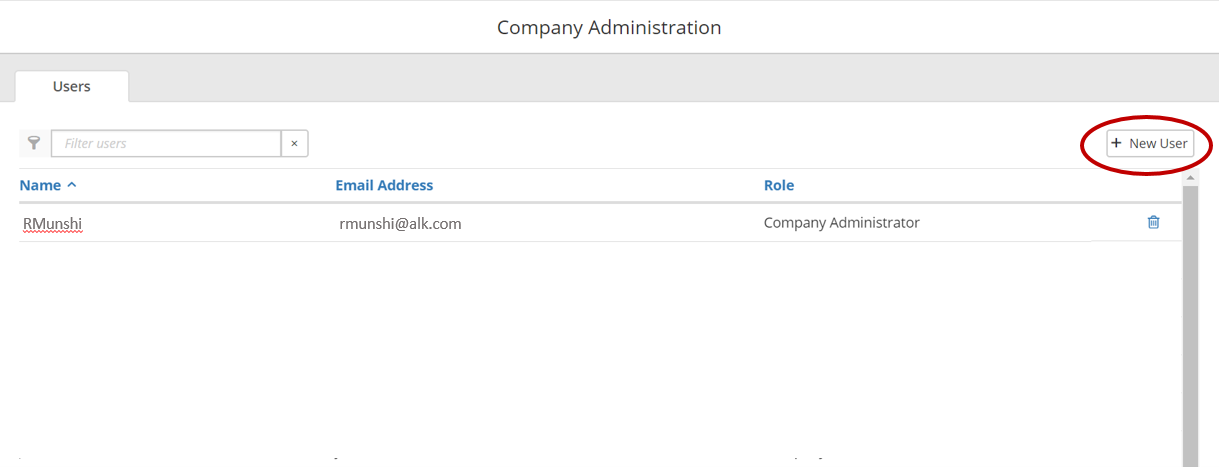The image size is (1219, 467).
Task: Click the funnel filter icon
Action: [33, 144]
